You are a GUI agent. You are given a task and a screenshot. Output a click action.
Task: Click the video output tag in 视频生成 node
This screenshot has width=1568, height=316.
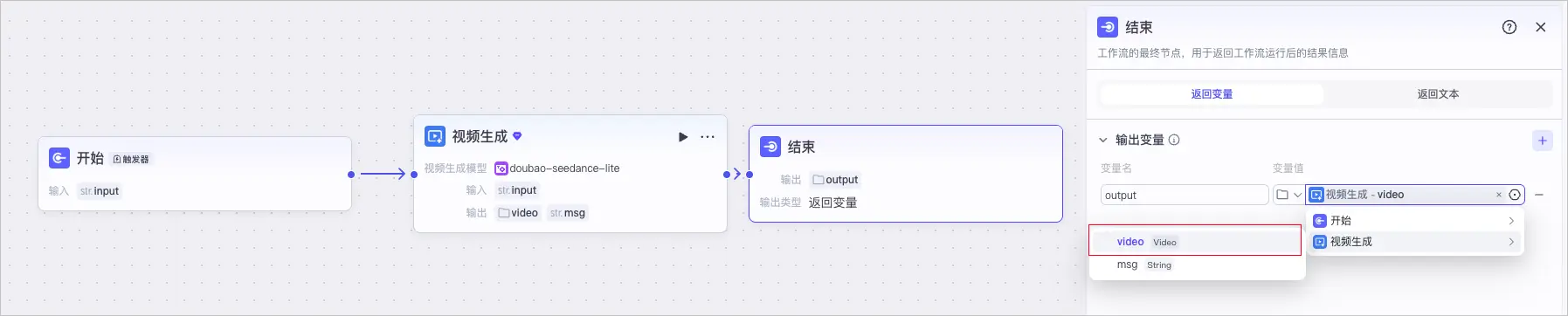tap(518, 213)
